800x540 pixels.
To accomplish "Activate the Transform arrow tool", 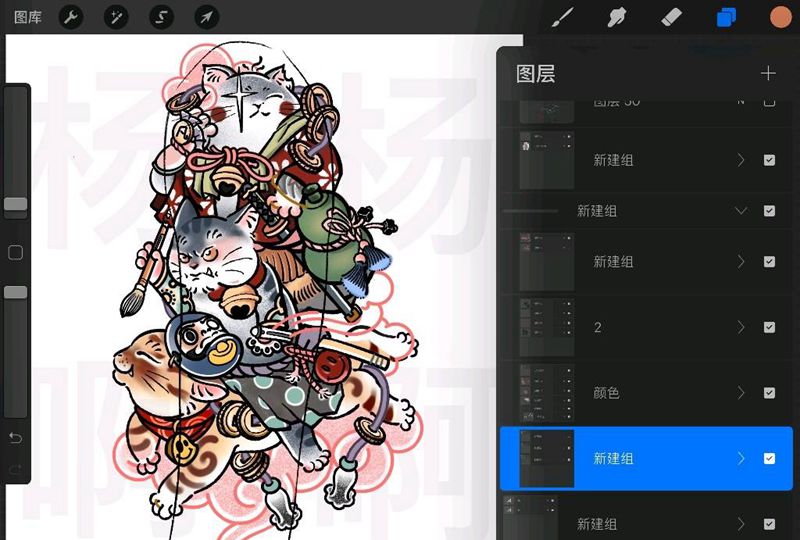I will coord(206,17).
